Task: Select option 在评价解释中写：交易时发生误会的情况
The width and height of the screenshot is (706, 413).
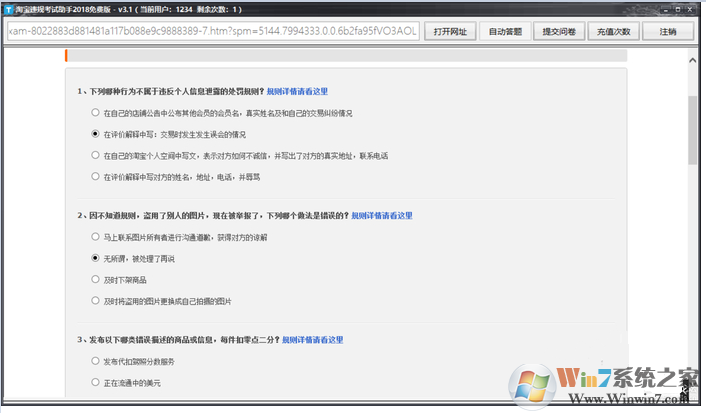Action: [95, 134]
